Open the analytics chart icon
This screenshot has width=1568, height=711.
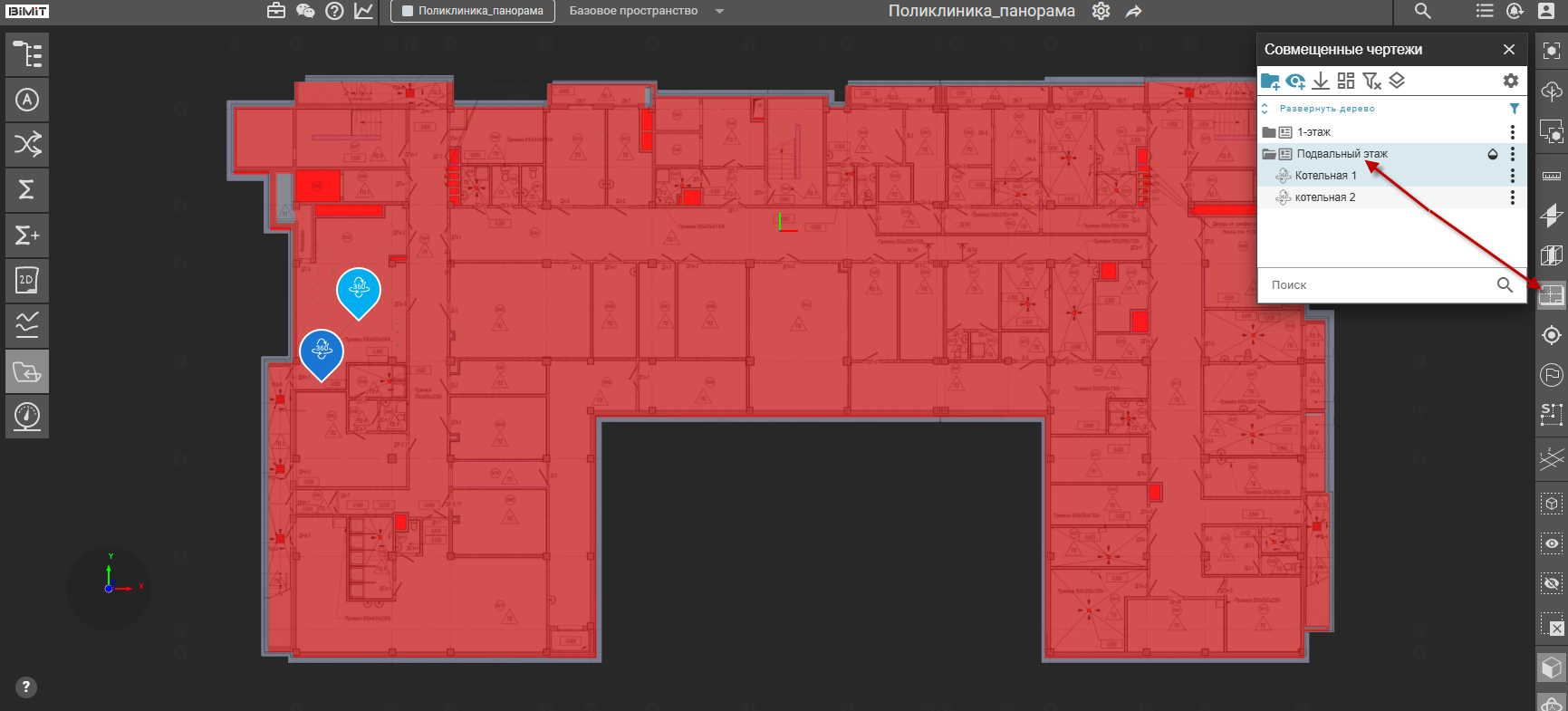(363, 11)
